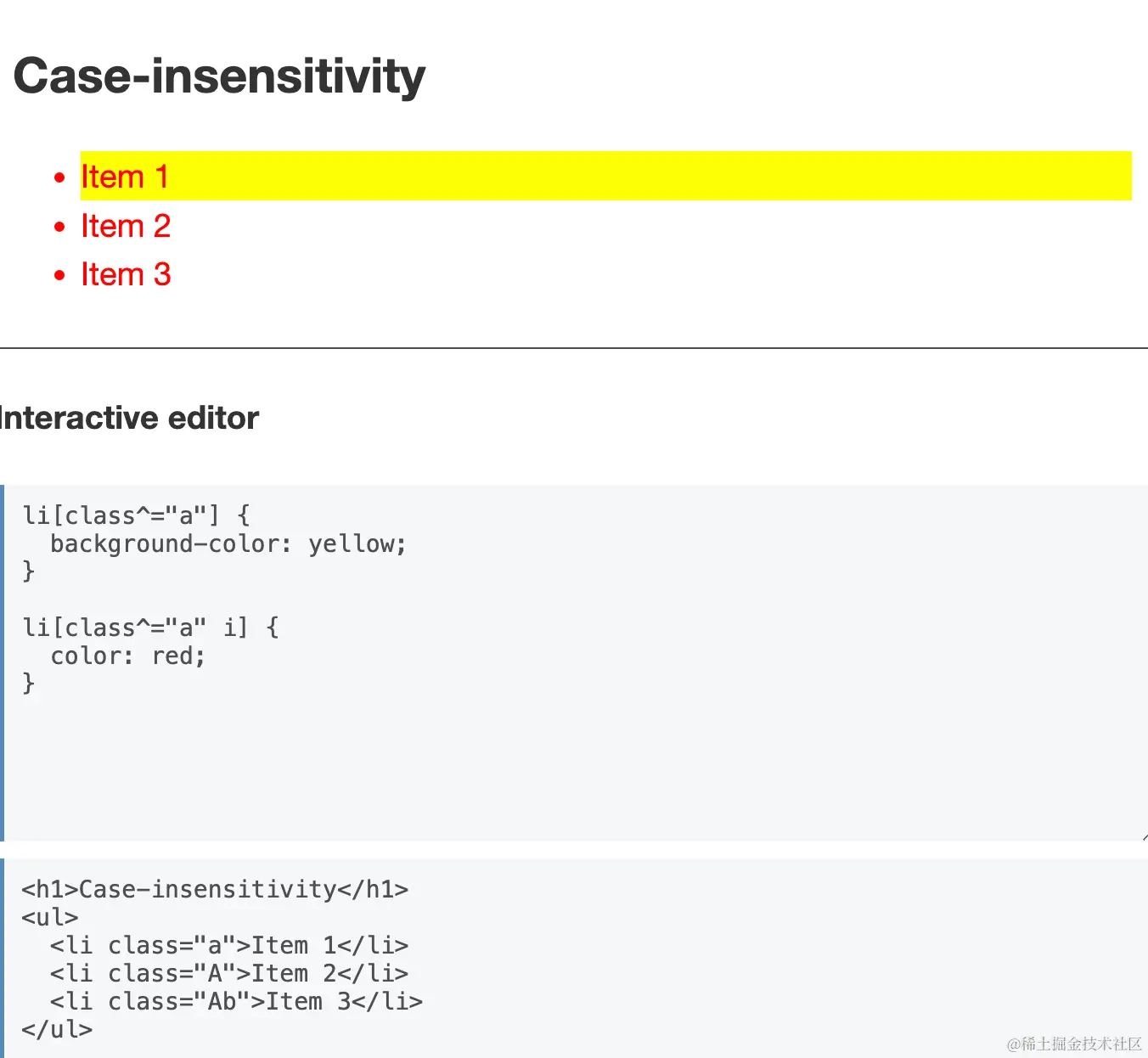Click the color: red declaration

[x=127, y=656]
